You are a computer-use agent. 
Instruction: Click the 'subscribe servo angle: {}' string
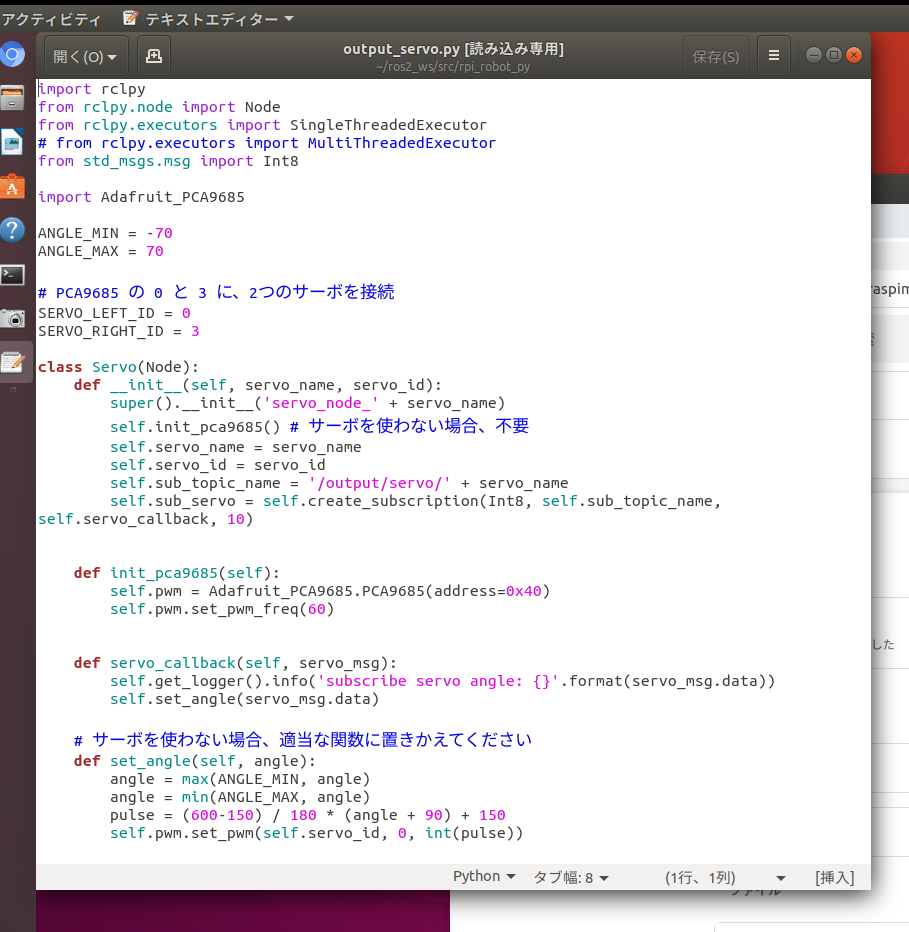pos(438,681)
